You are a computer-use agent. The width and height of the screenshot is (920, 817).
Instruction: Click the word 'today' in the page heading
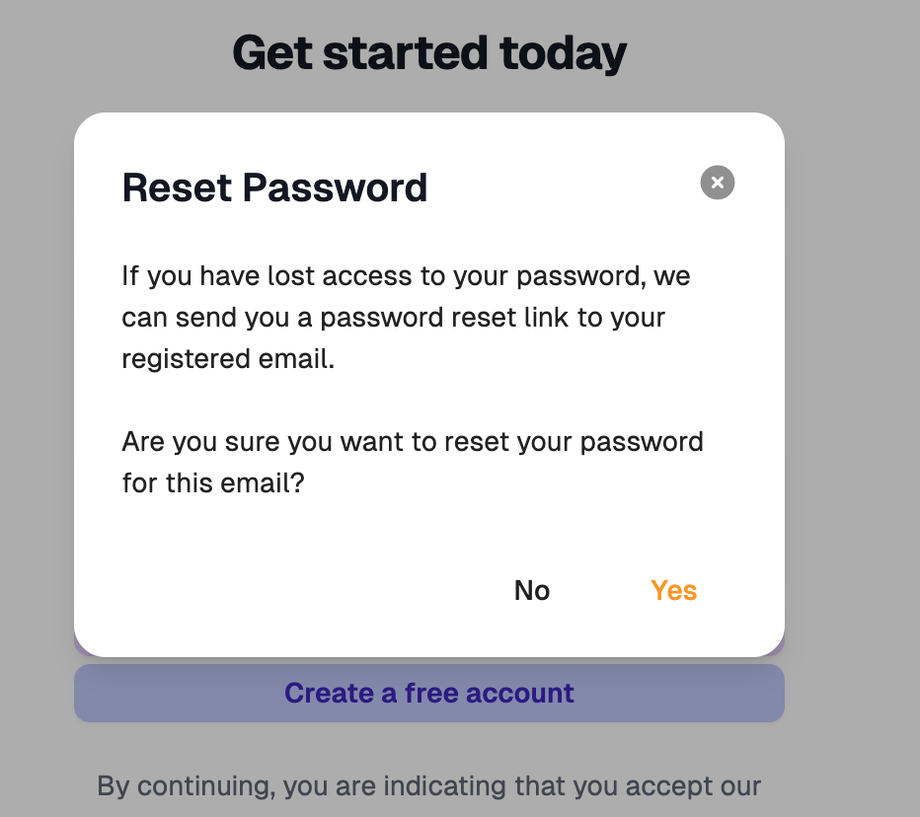pyautogui.click(x=563, y=53)
